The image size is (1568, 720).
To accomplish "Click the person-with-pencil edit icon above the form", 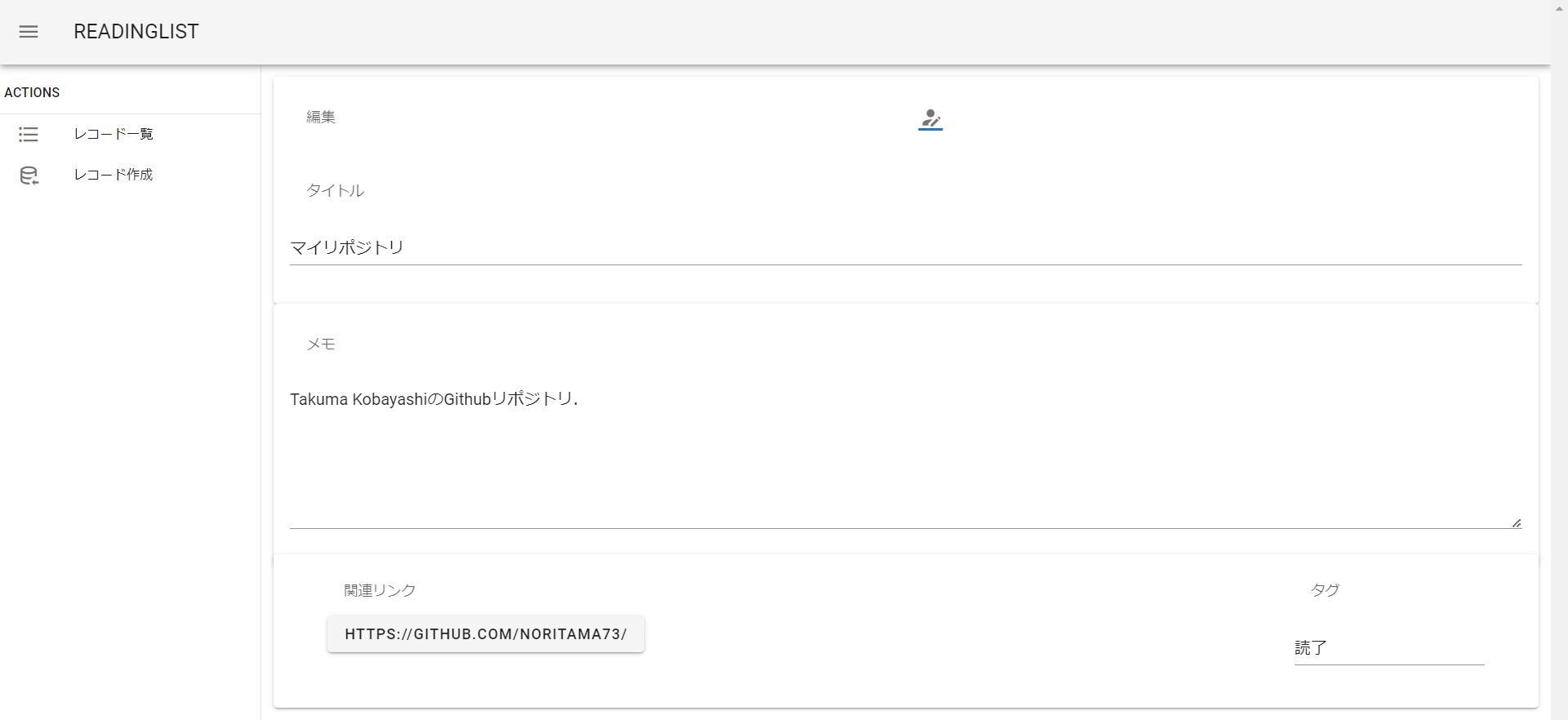I will coord(930,120).
